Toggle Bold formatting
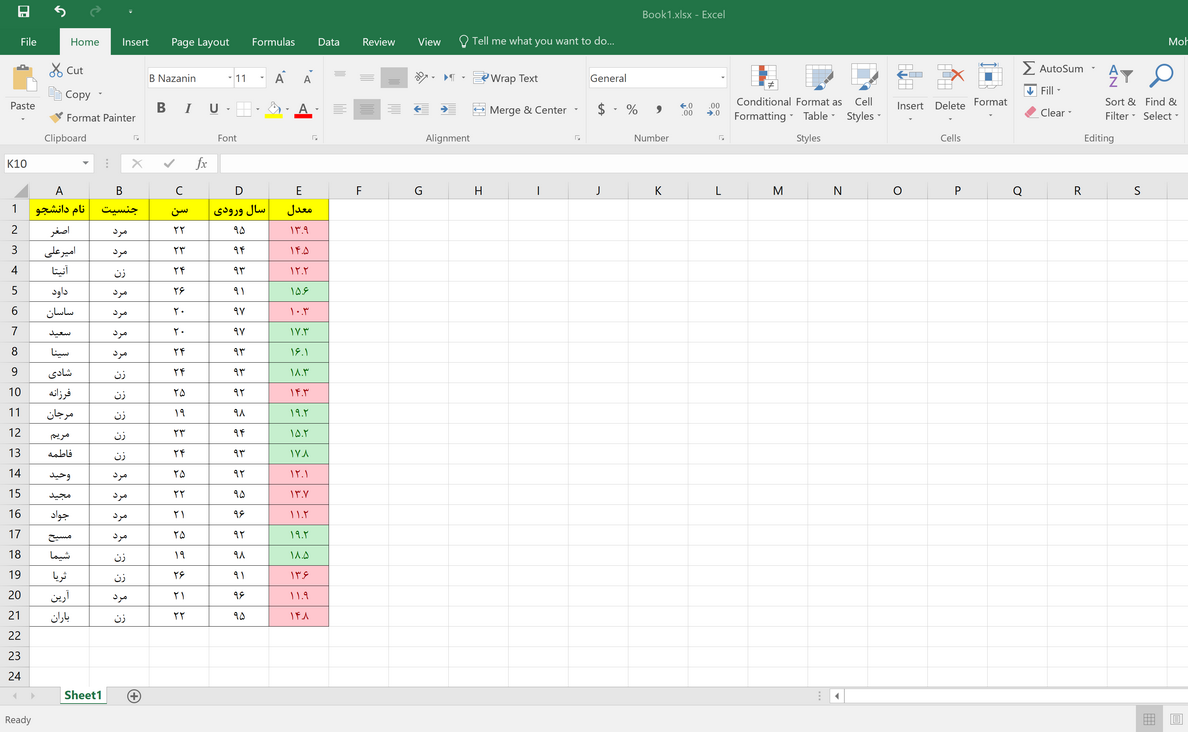The image size is (1188, 732). pyautogui.click(x=162, y=109)
